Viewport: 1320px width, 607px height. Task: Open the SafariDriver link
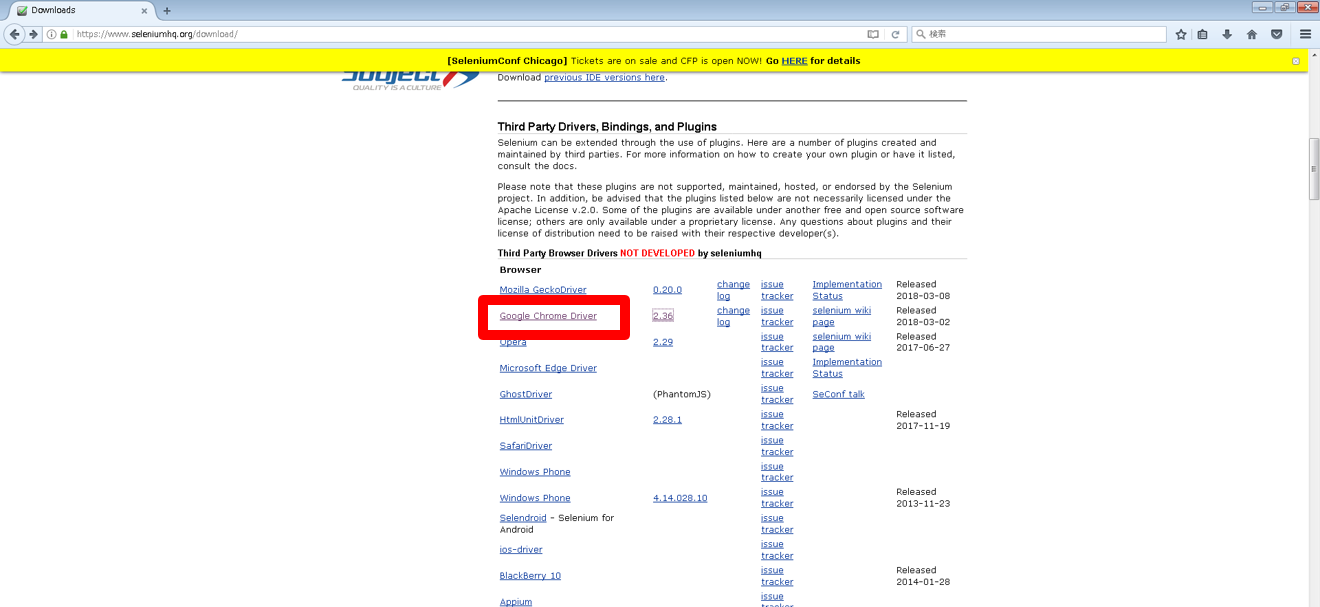526,446
